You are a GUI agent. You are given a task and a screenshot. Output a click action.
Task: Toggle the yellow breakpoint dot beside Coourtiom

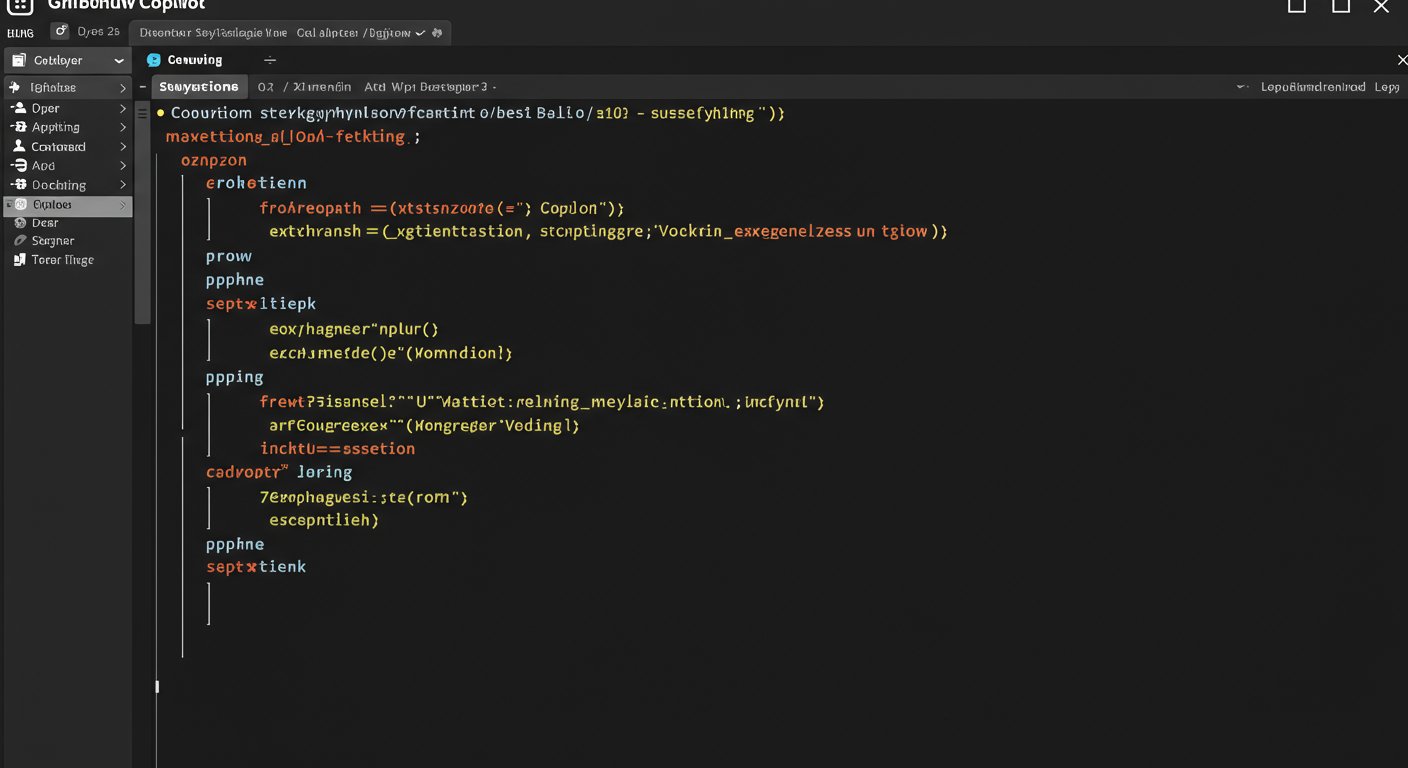[159, 112]
